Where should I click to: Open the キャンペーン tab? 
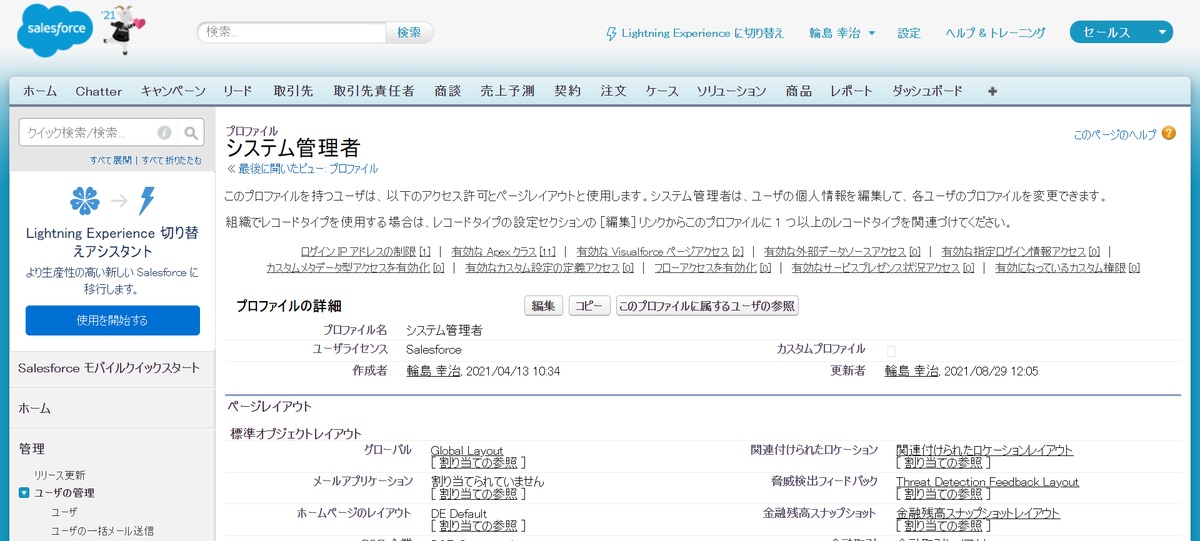[x=173, y=91]
